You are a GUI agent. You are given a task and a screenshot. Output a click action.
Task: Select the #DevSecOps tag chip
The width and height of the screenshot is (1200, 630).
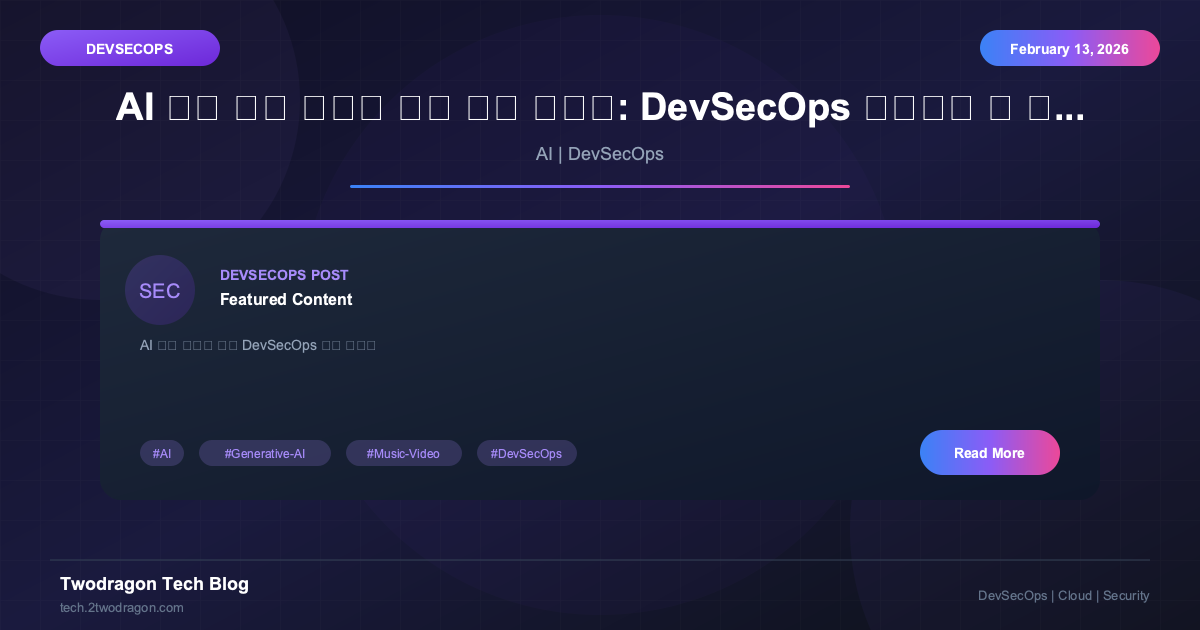[526, 453]
